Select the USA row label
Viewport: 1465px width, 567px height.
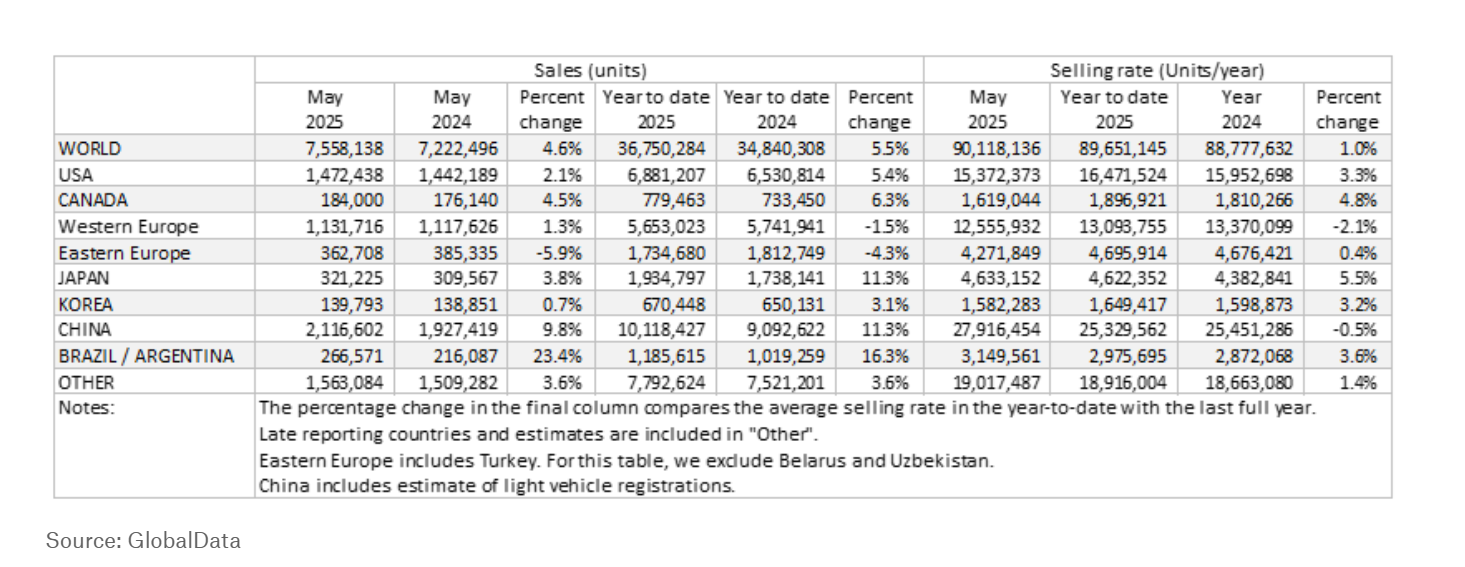point(77,174)
